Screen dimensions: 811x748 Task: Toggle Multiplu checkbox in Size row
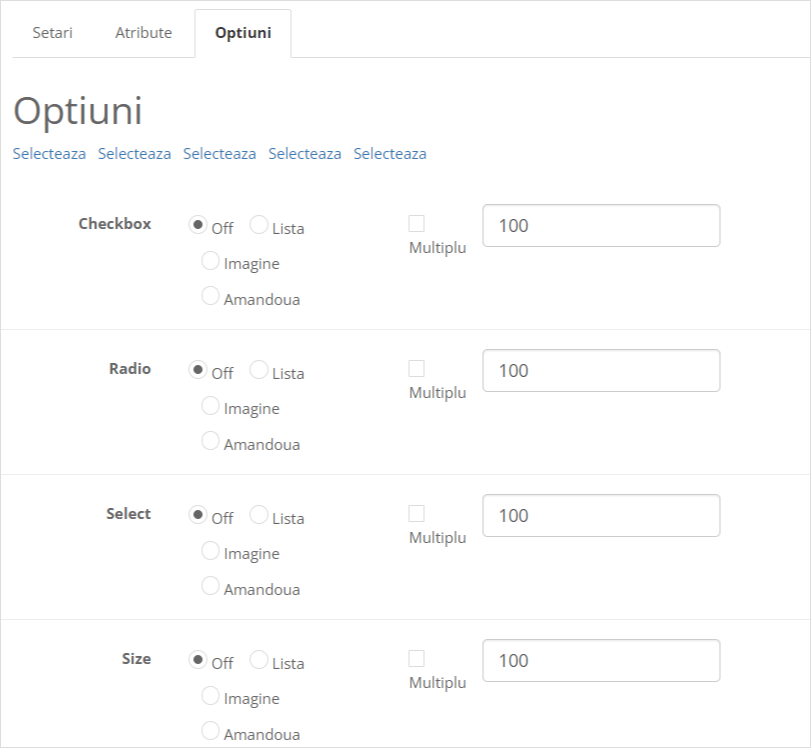point(417,659)
